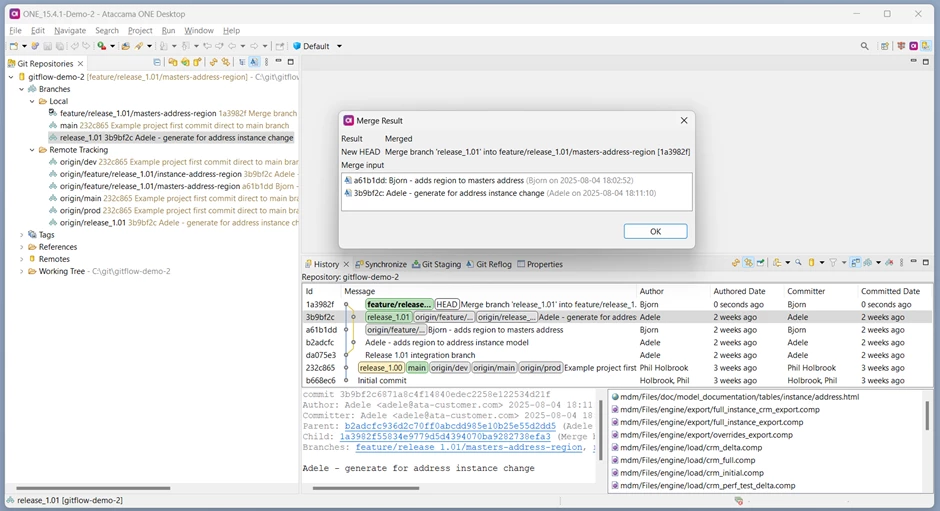Open the File menu
940x511 pixels.
pyautogui.click(x=16, y=31)
